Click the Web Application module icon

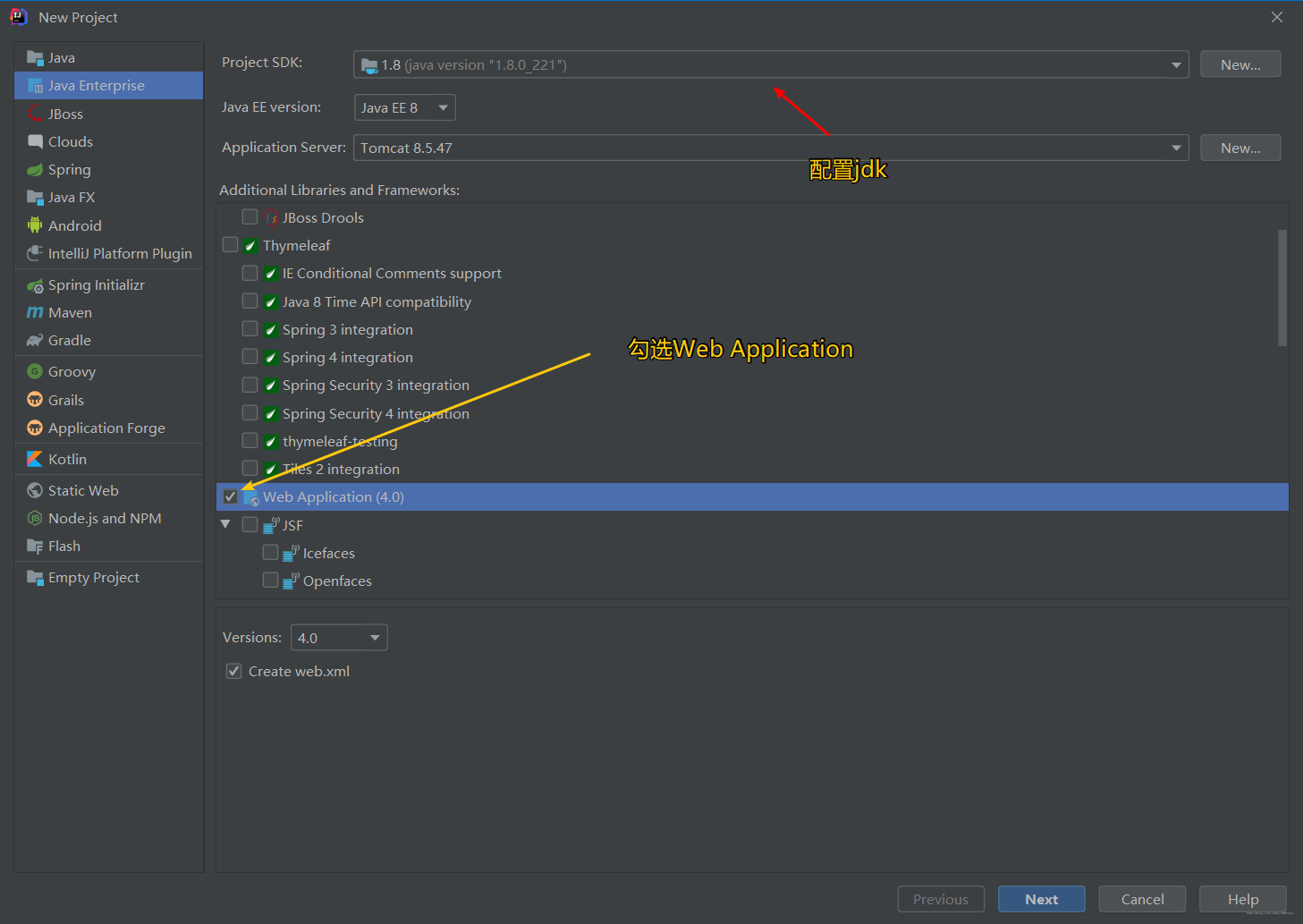pyautogui.click(x=250, y=497)
